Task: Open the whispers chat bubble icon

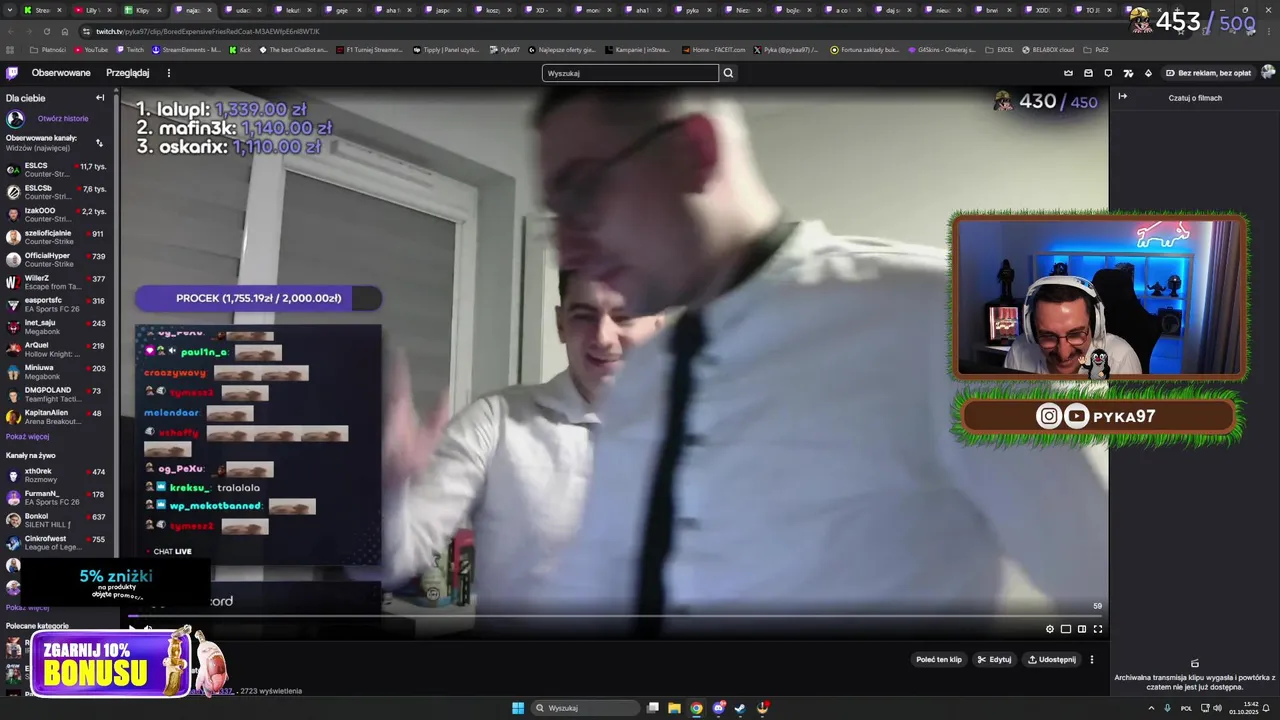Action: coord(1108,73)
